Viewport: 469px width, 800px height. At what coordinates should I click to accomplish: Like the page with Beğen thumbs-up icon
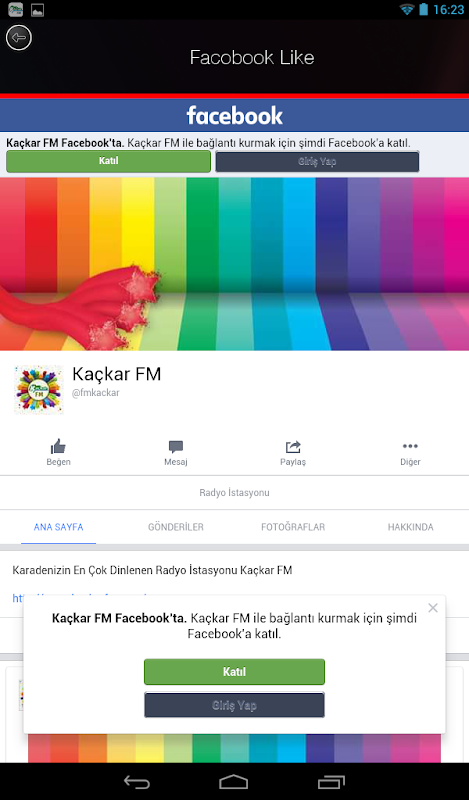58,447
